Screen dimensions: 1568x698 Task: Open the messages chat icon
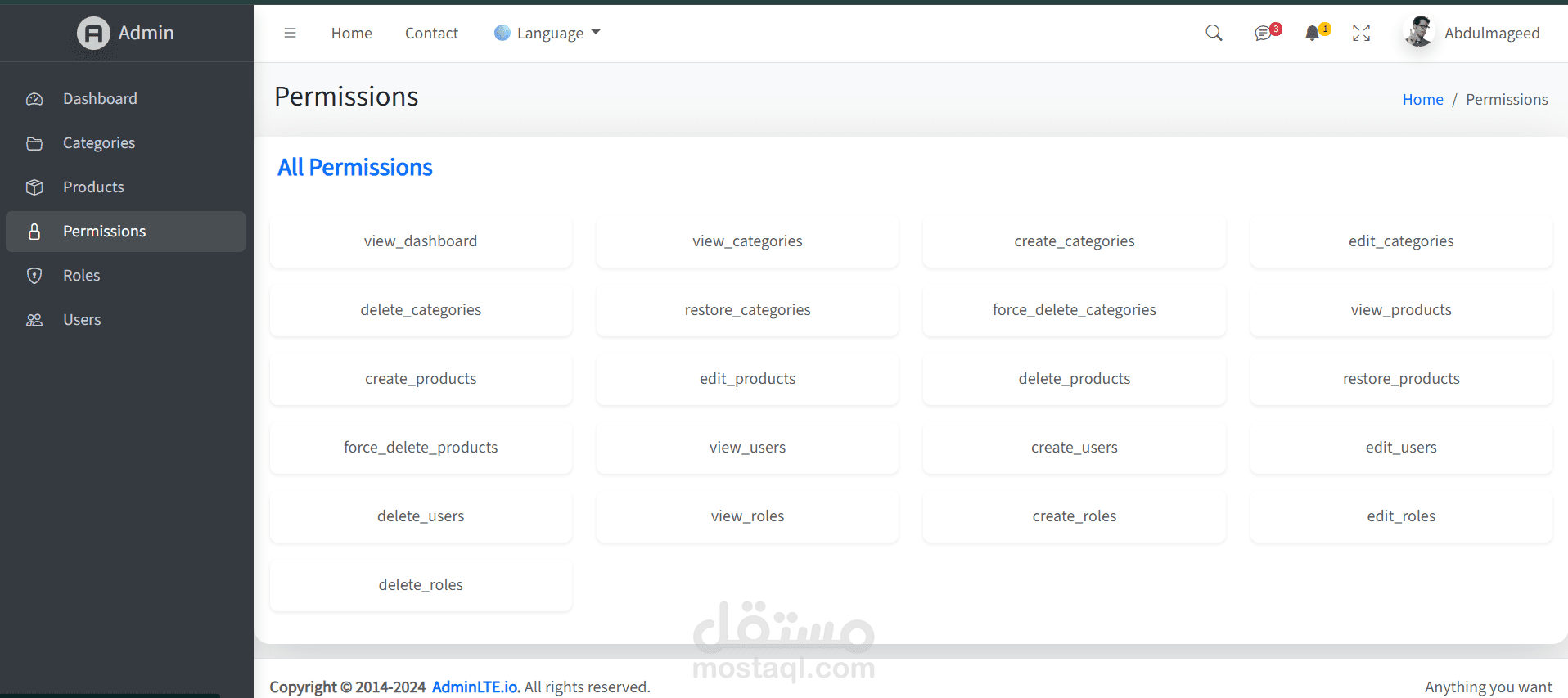1263,34
